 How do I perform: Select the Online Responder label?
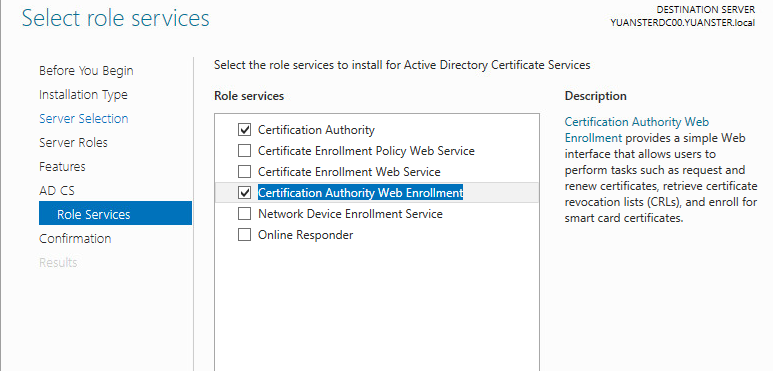point(306,235)
